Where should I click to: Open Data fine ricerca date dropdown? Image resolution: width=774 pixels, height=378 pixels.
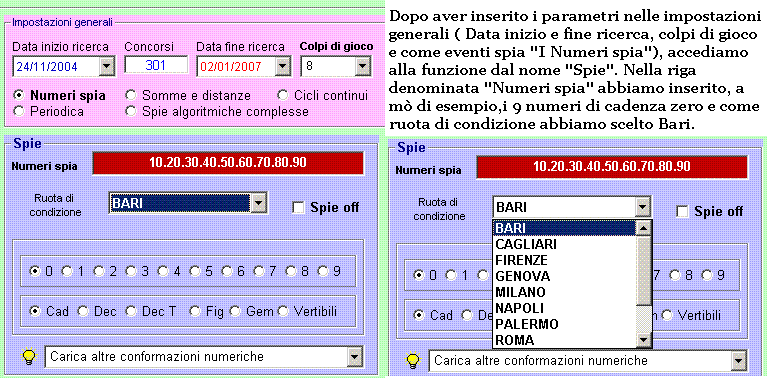282,67
